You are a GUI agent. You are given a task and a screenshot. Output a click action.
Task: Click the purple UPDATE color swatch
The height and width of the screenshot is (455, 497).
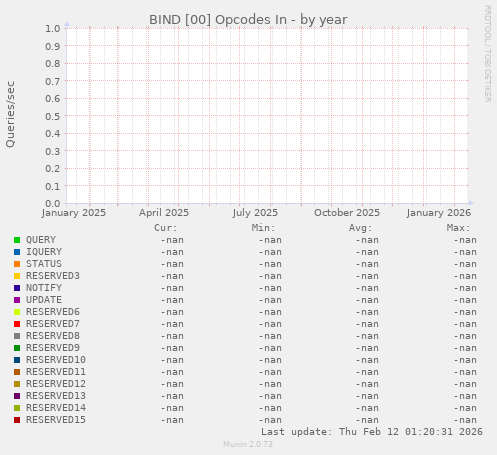(x=17, y=300)
